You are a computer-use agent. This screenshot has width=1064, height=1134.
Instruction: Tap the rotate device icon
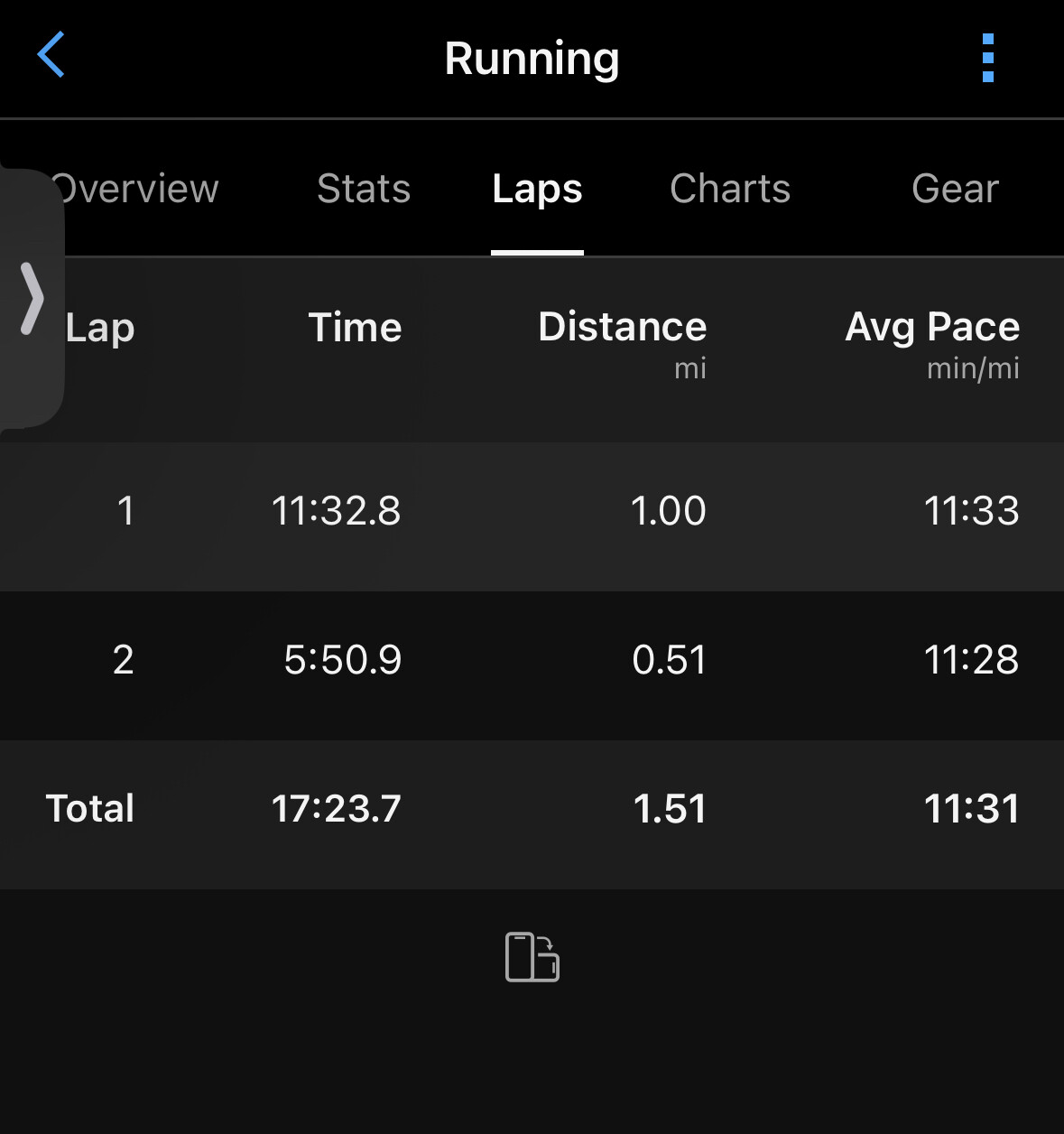click(532, 956)
